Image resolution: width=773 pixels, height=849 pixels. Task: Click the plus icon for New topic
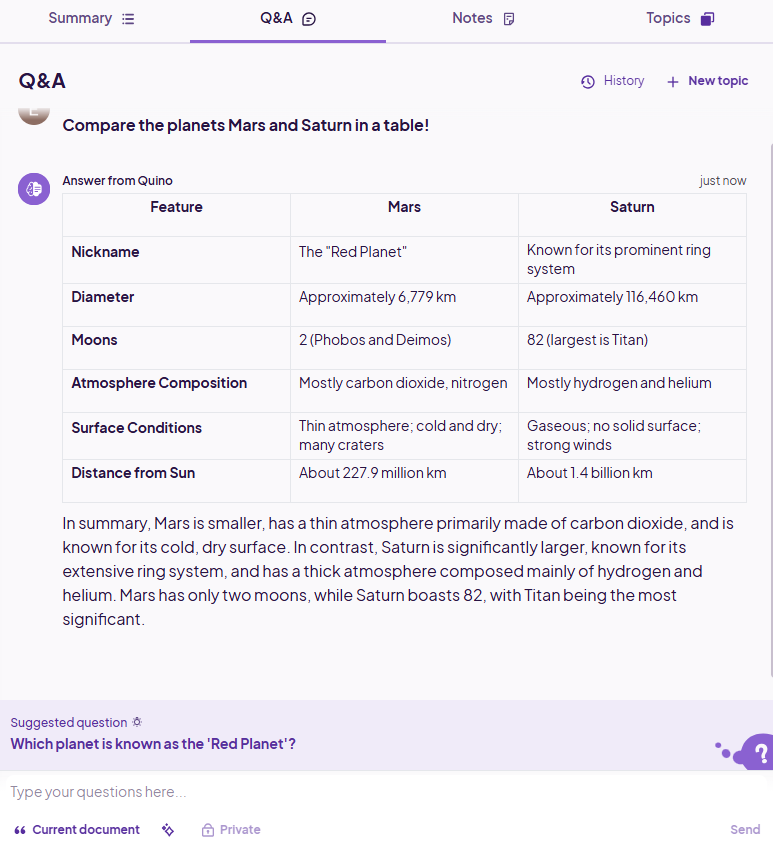(673, 82)
